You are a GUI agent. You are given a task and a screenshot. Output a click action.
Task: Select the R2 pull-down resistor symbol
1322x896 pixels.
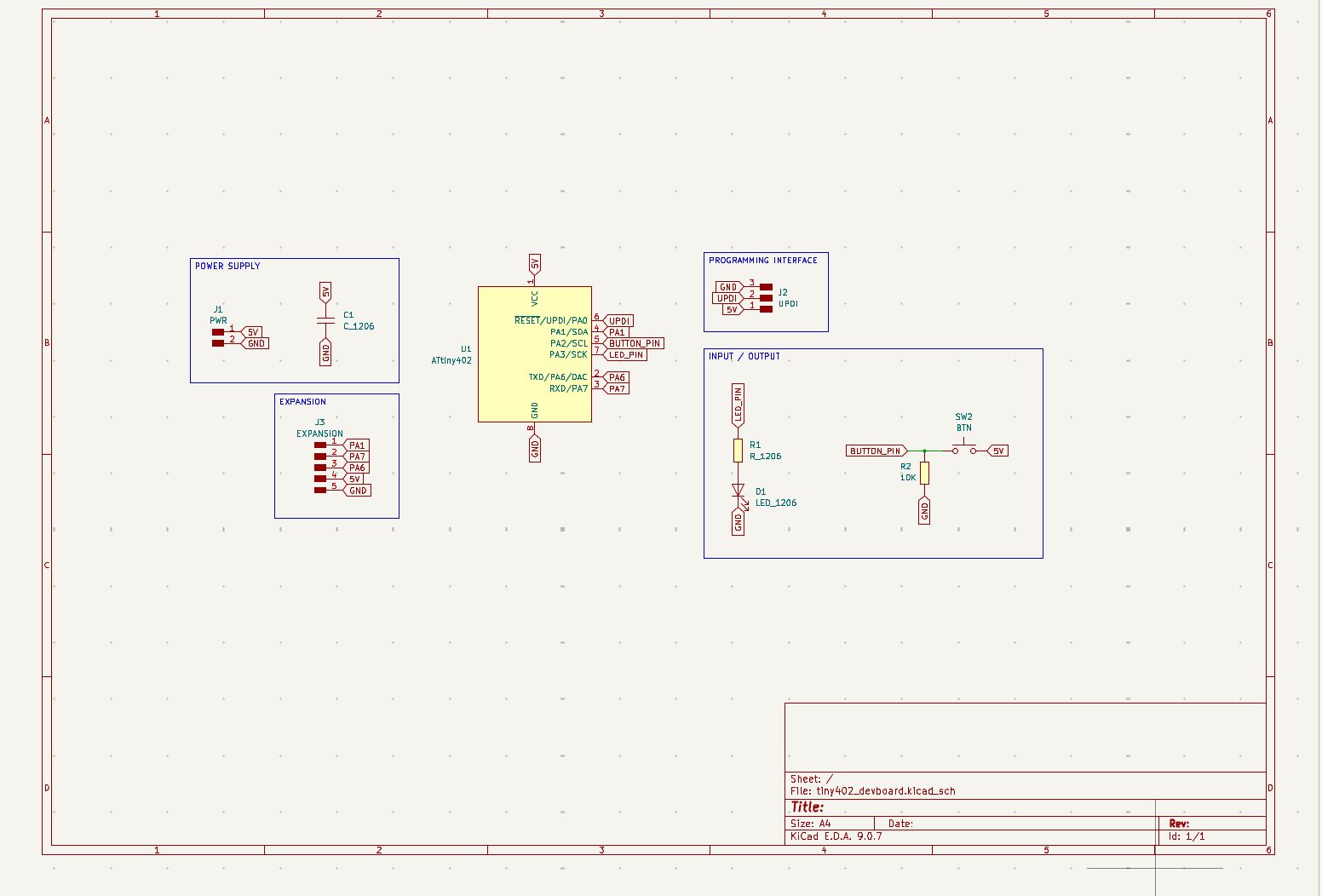point(924,474)
